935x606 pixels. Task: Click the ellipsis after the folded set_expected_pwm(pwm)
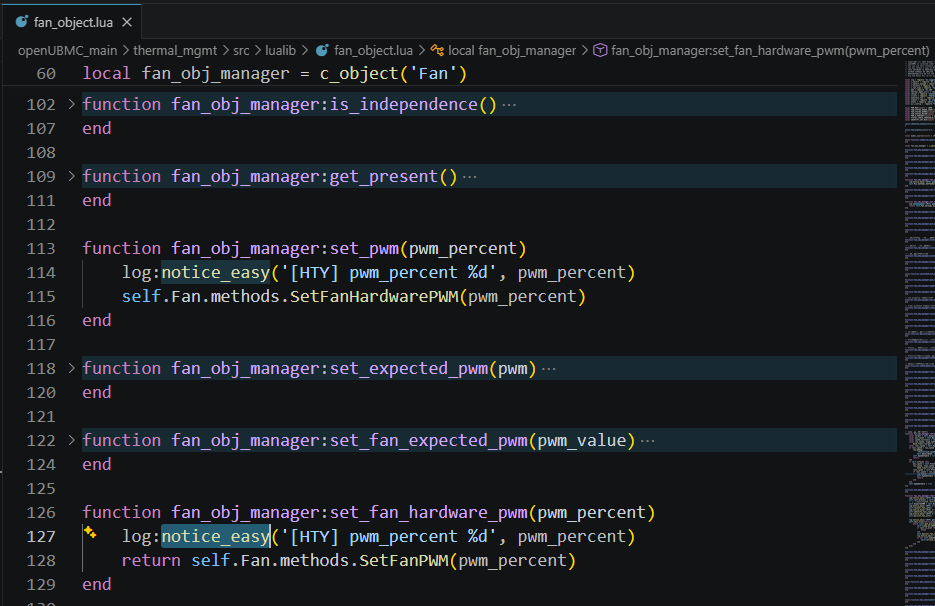pos(548,369)
